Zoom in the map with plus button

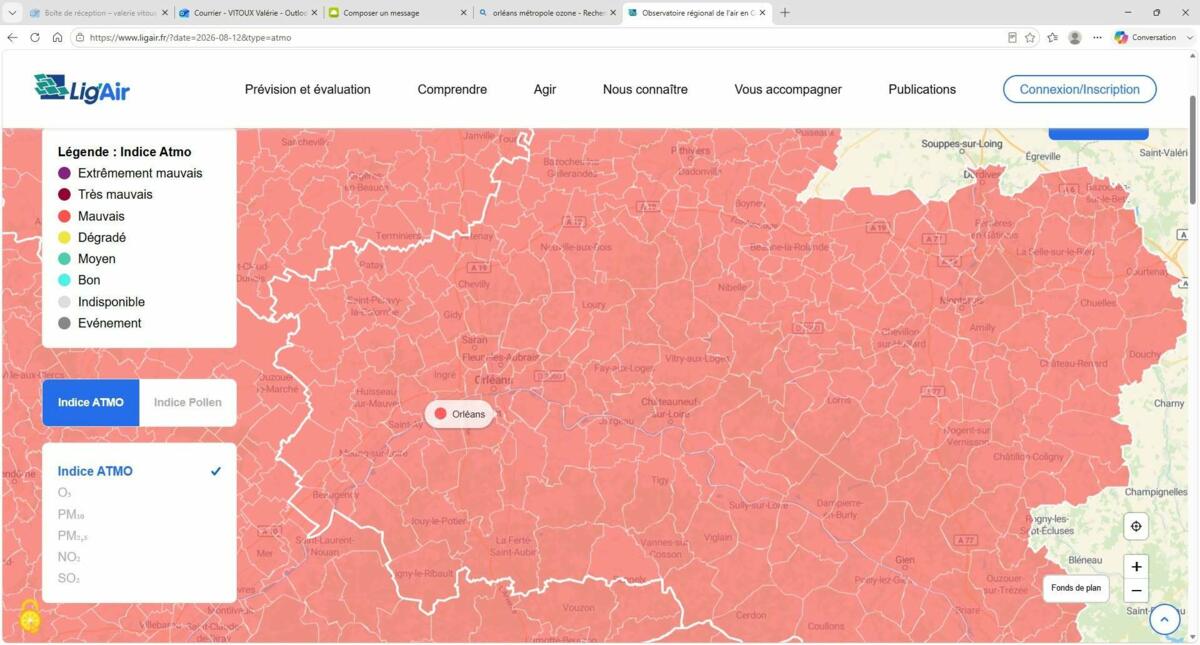tap(1136, 567)
